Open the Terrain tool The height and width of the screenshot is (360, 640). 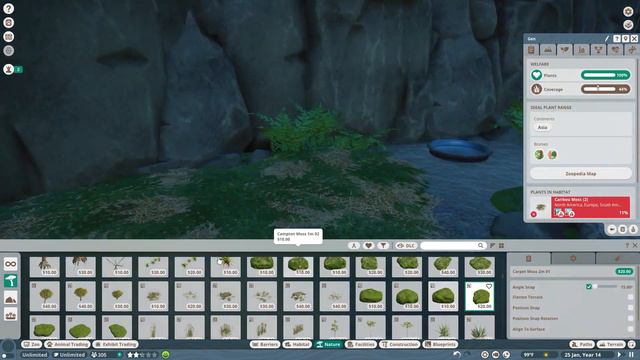[611, 344]
